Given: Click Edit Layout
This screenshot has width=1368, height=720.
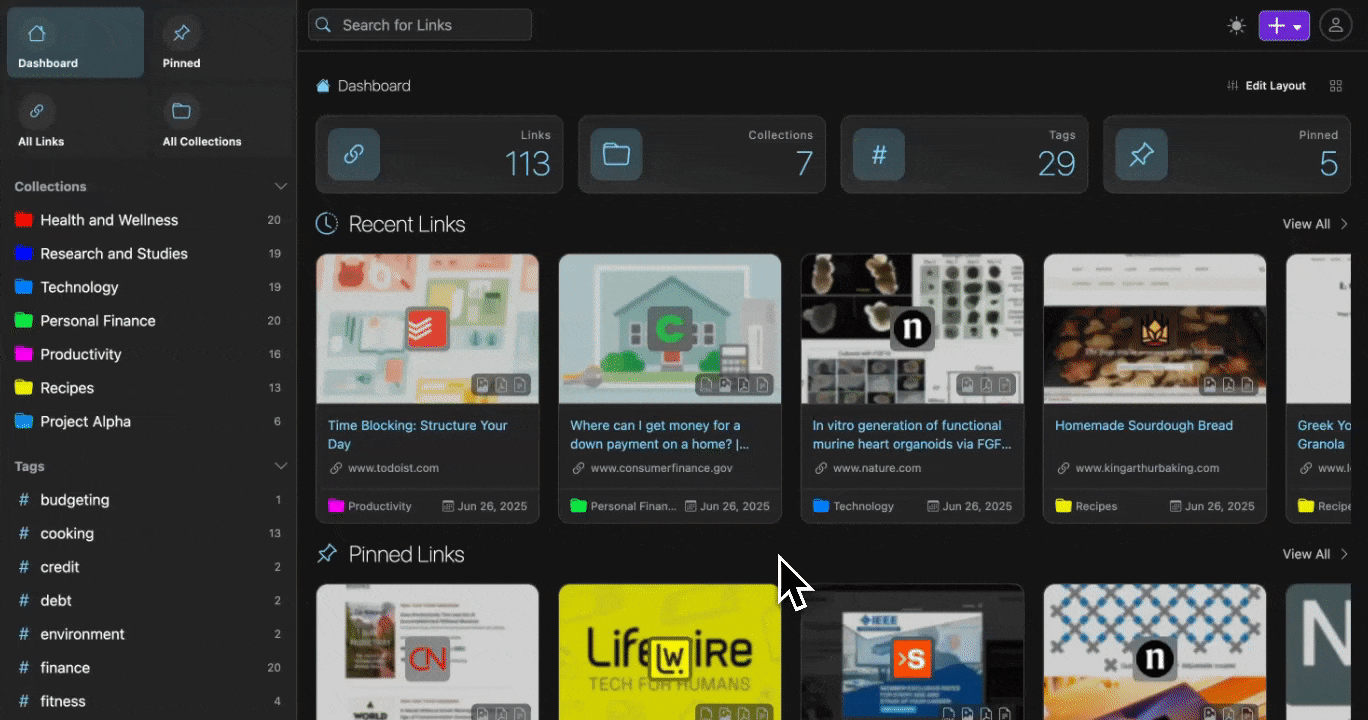Looking at the screenshot, I should coord(1274,86).
